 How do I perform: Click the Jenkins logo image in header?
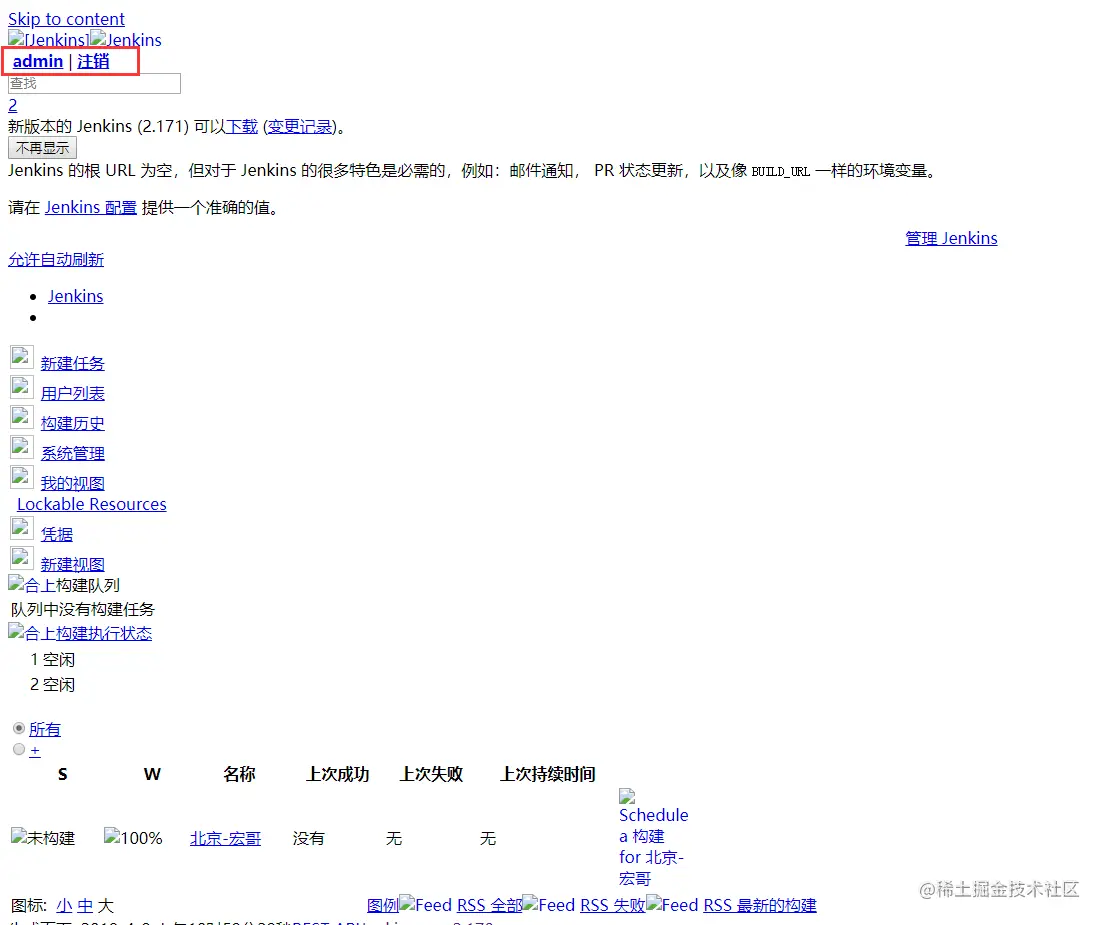pos(49,39)
